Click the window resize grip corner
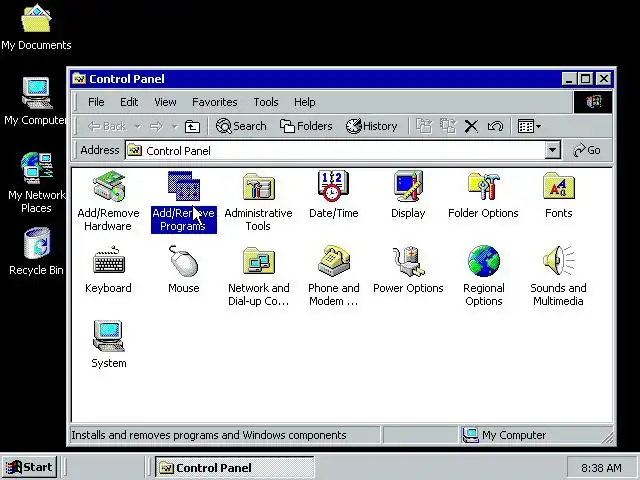640x480 pixels. tap(607, 438)
